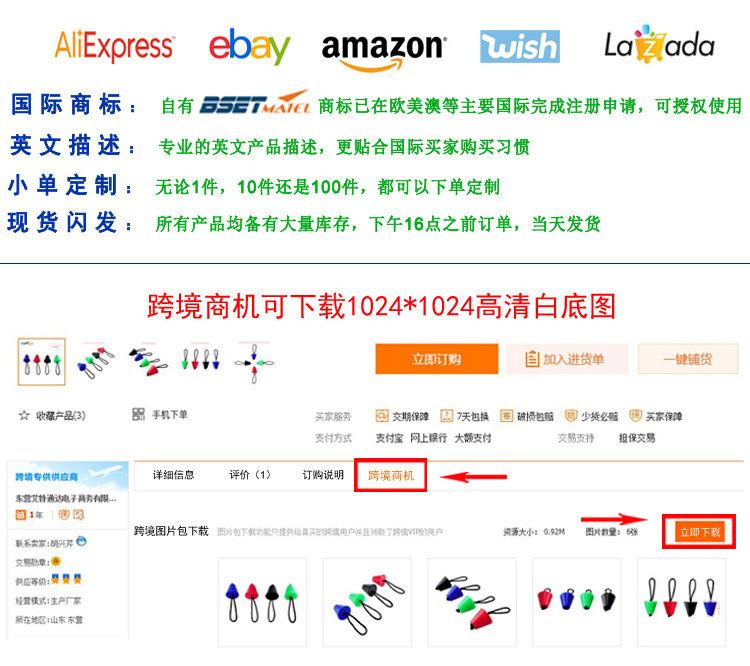The image size is (750, 666).
Task: Click the 加入进货单 button
Action: (567, 359)
